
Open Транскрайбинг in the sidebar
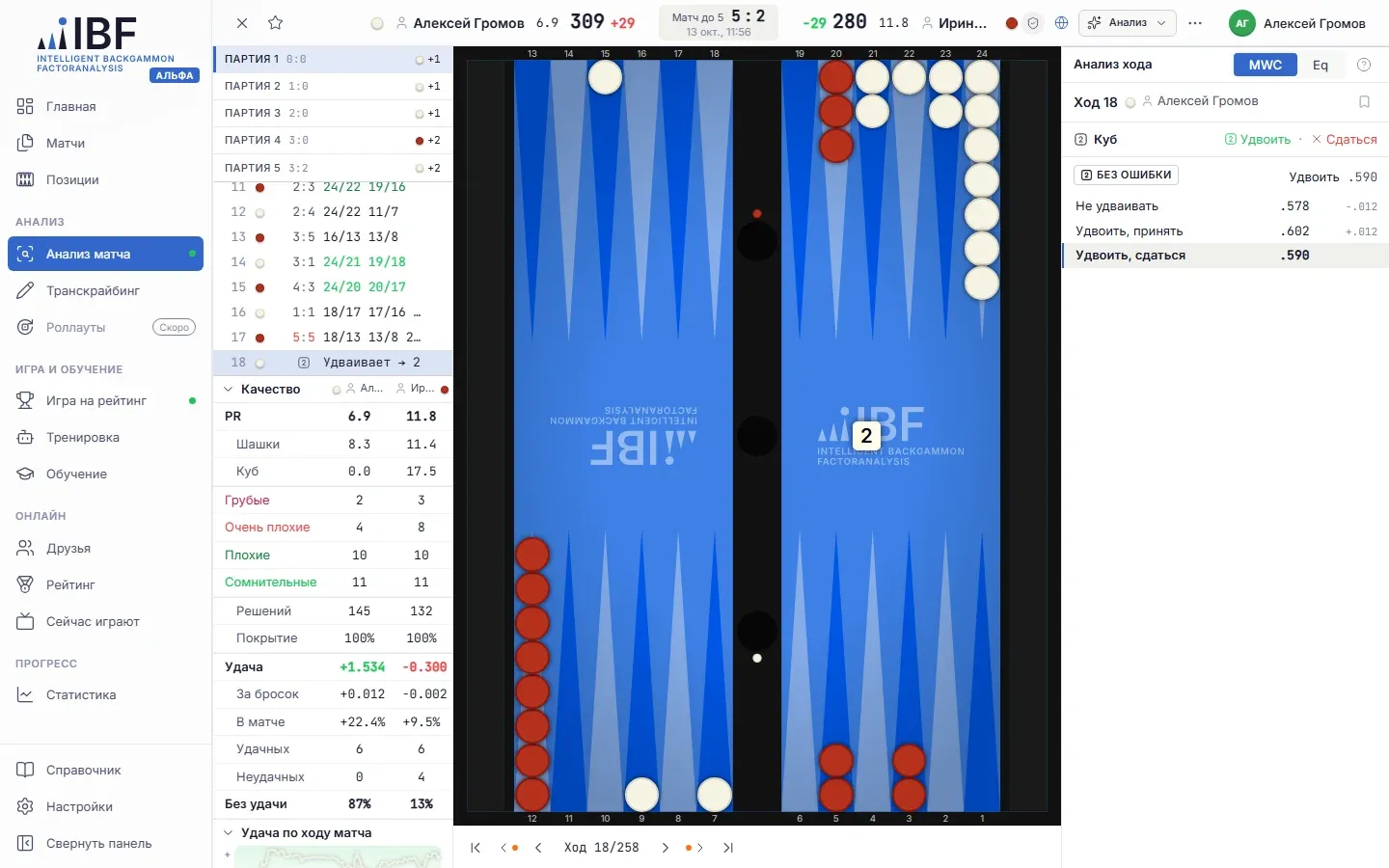pyautogui.click(x=105, y=290)
